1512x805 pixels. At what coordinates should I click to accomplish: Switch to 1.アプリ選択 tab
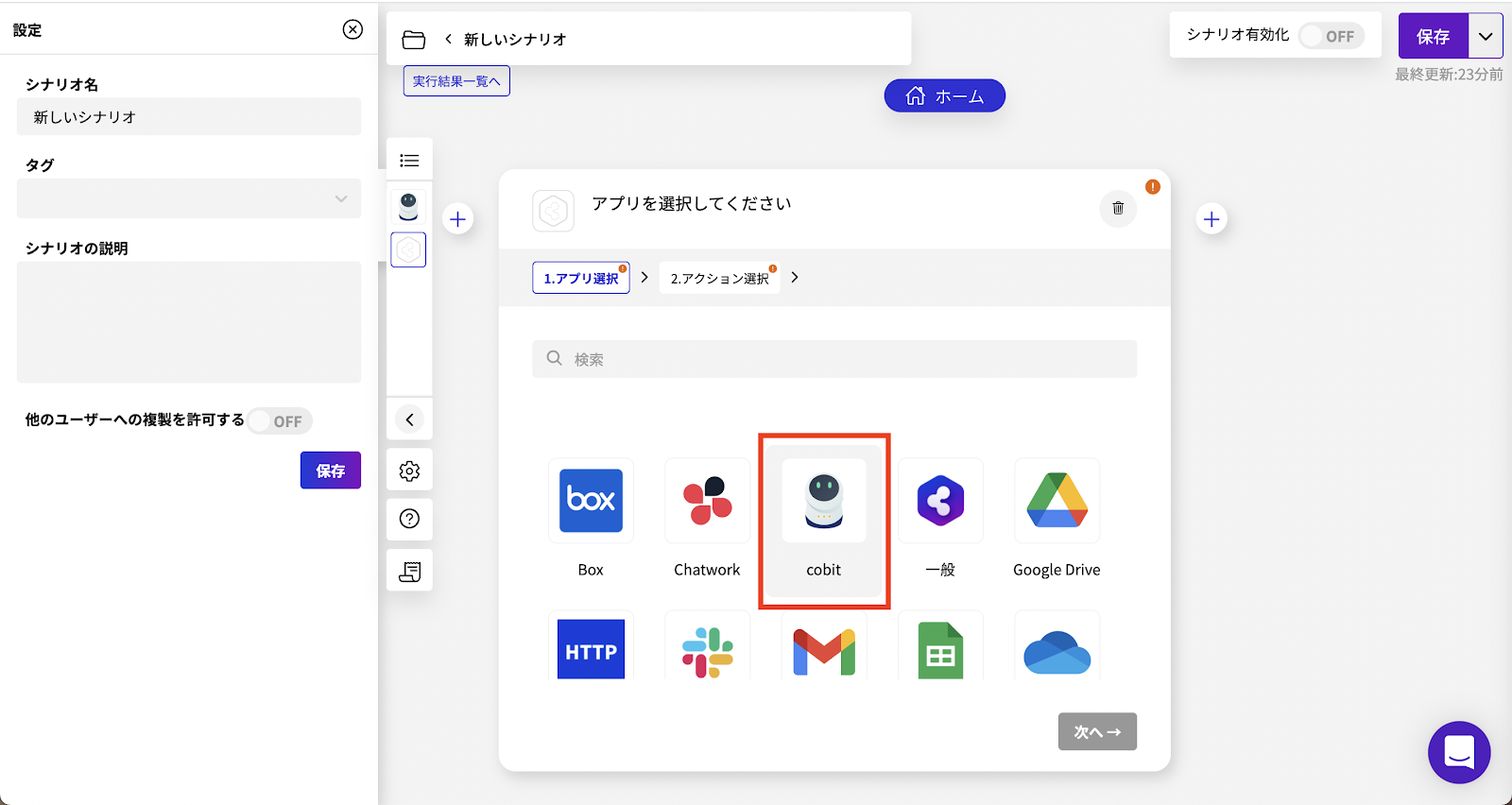click(x=581, y=278)
